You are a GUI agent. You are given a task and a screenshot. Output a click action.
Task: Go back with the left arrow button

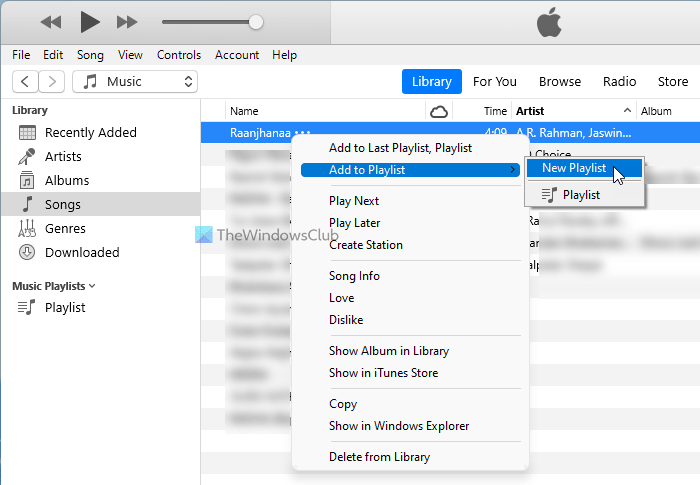(25, 82)
